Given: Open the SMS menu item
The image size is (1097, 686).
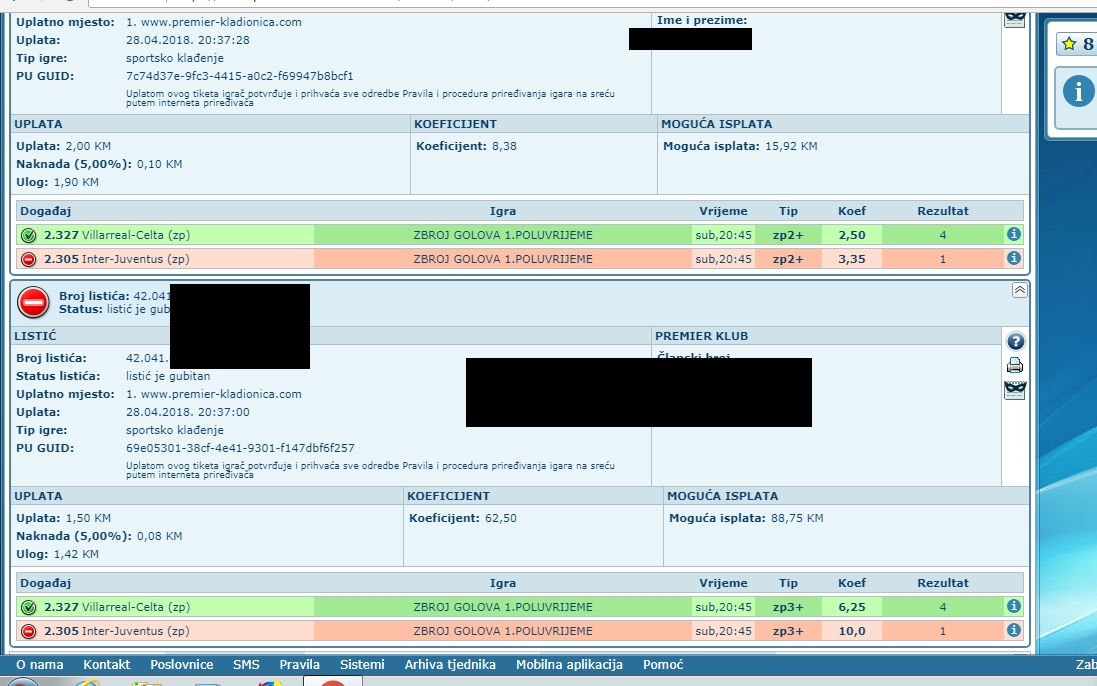Looking at the screenshot, I should pyautogui.click(x=246, y=664).
